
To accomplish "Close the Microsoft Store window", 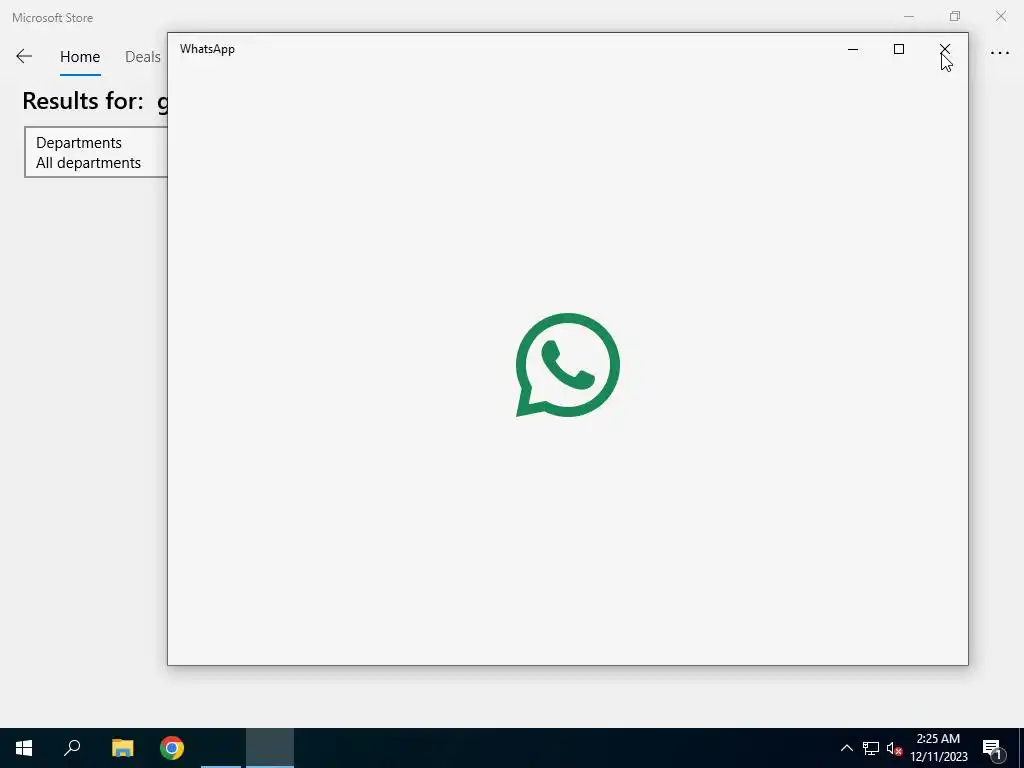I will pos(1000,16).
